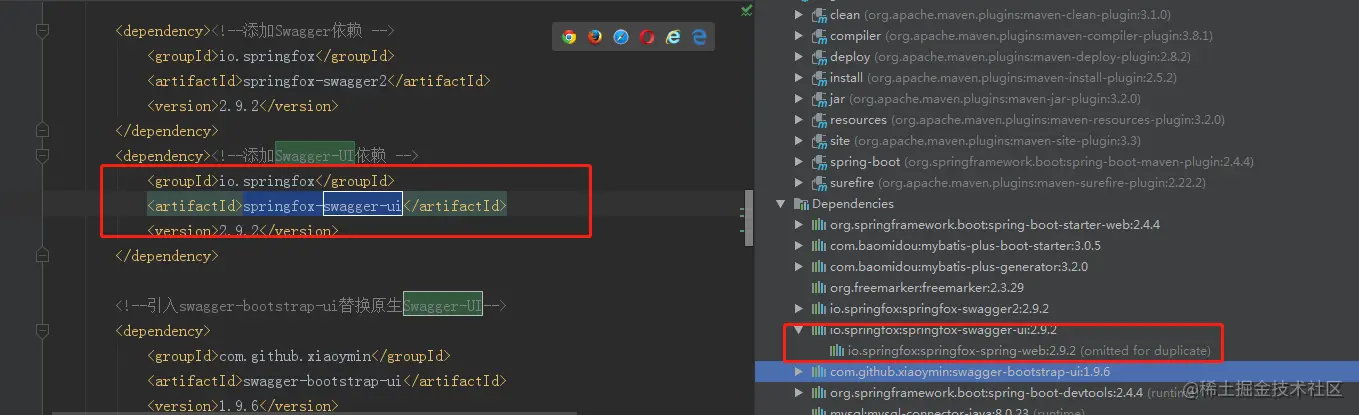Open the page in Chrome browser icon
Viewport: 1359px width, 415px height.
(x=569, y=37)
